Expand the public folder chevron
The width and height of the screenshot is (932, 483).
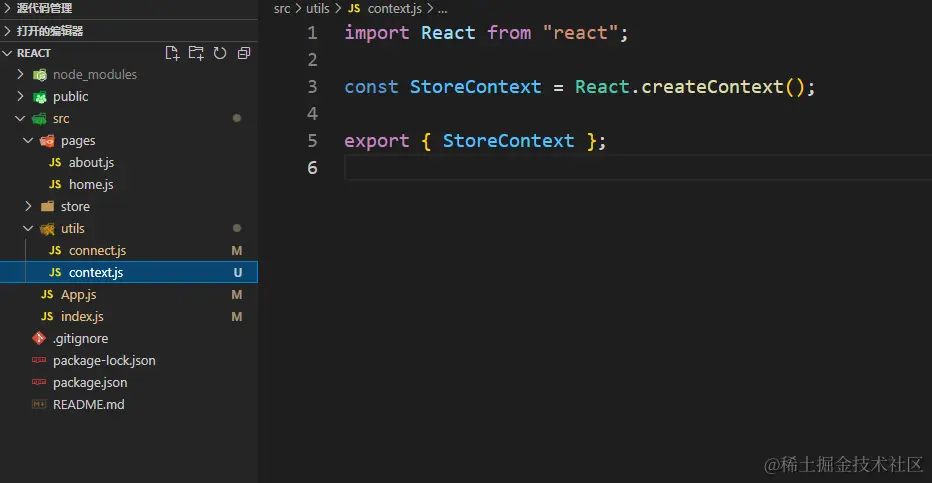[x=21, y=96]
